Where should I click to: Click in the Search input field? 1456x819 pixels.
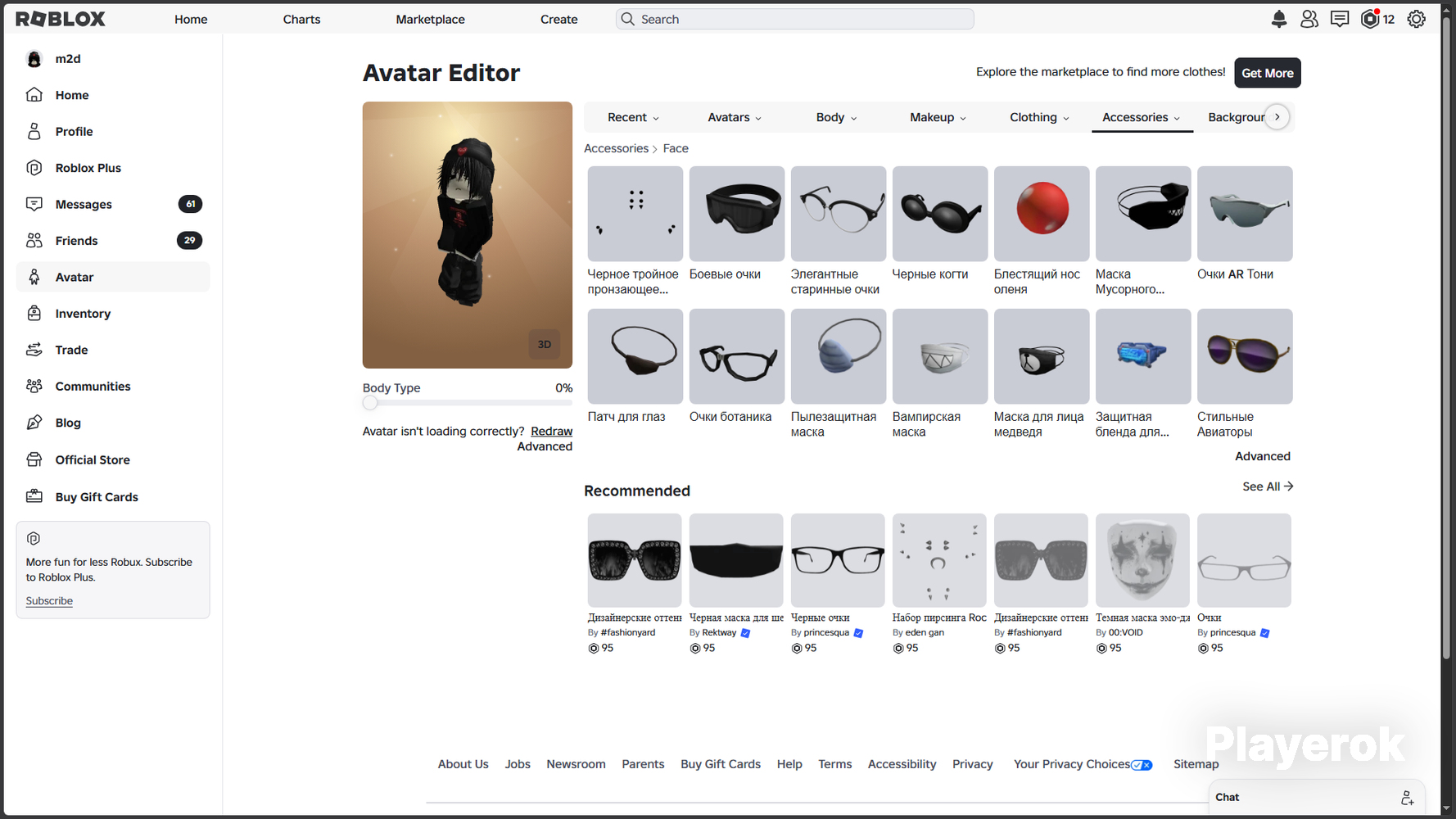coord(795,19)
